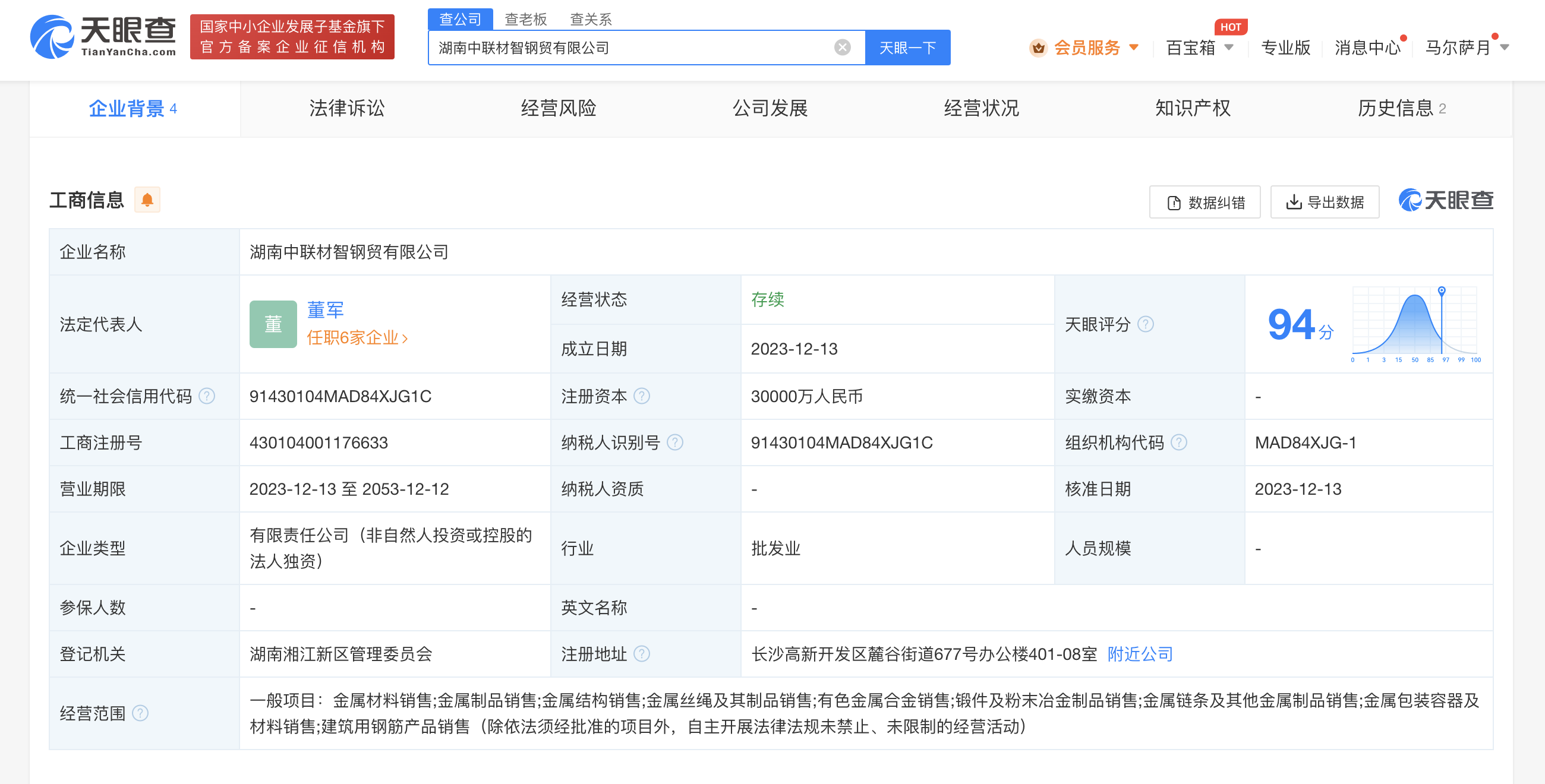The width and height of the screenshot is (1545, 784).
Task: Click help icon next to 注册资本
Action: [642, 396]
